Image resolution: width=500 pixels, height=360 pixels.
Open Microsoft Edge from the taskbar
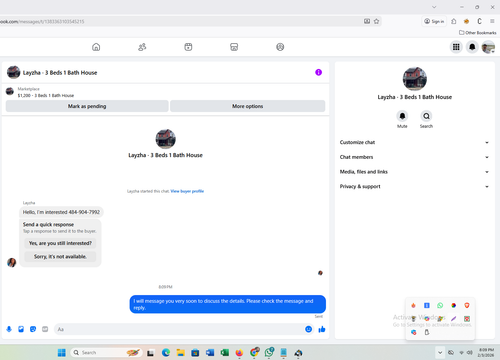[166, 352]
